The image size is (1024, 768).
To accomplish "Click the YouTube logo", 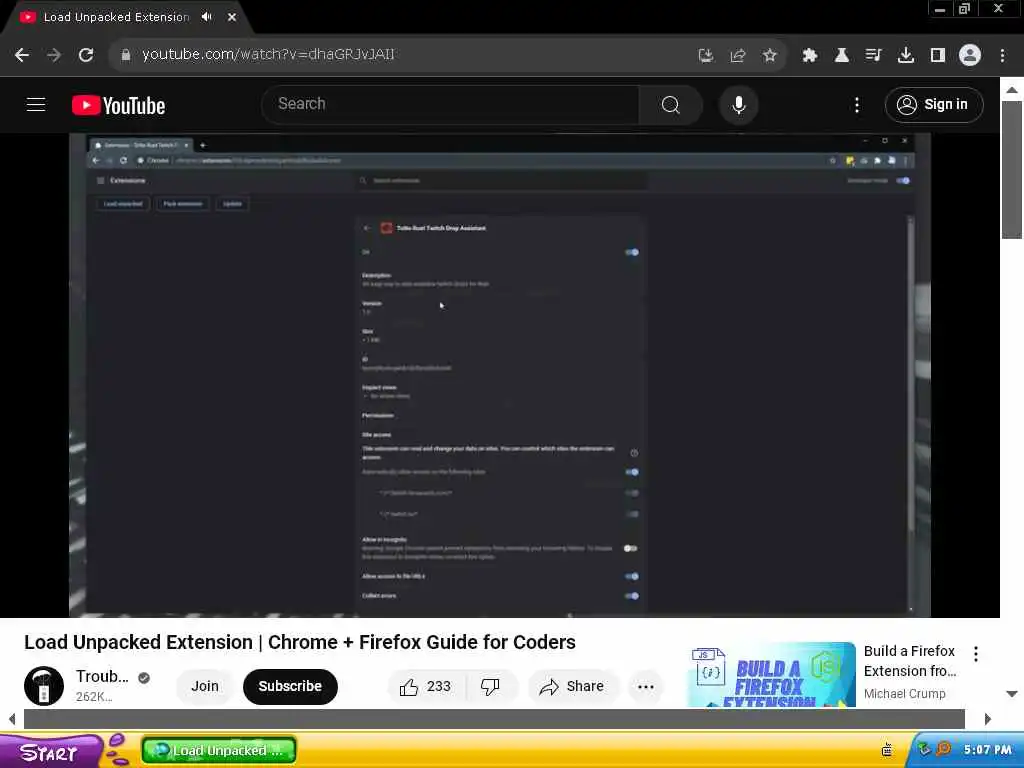I will tap(118, 105).
